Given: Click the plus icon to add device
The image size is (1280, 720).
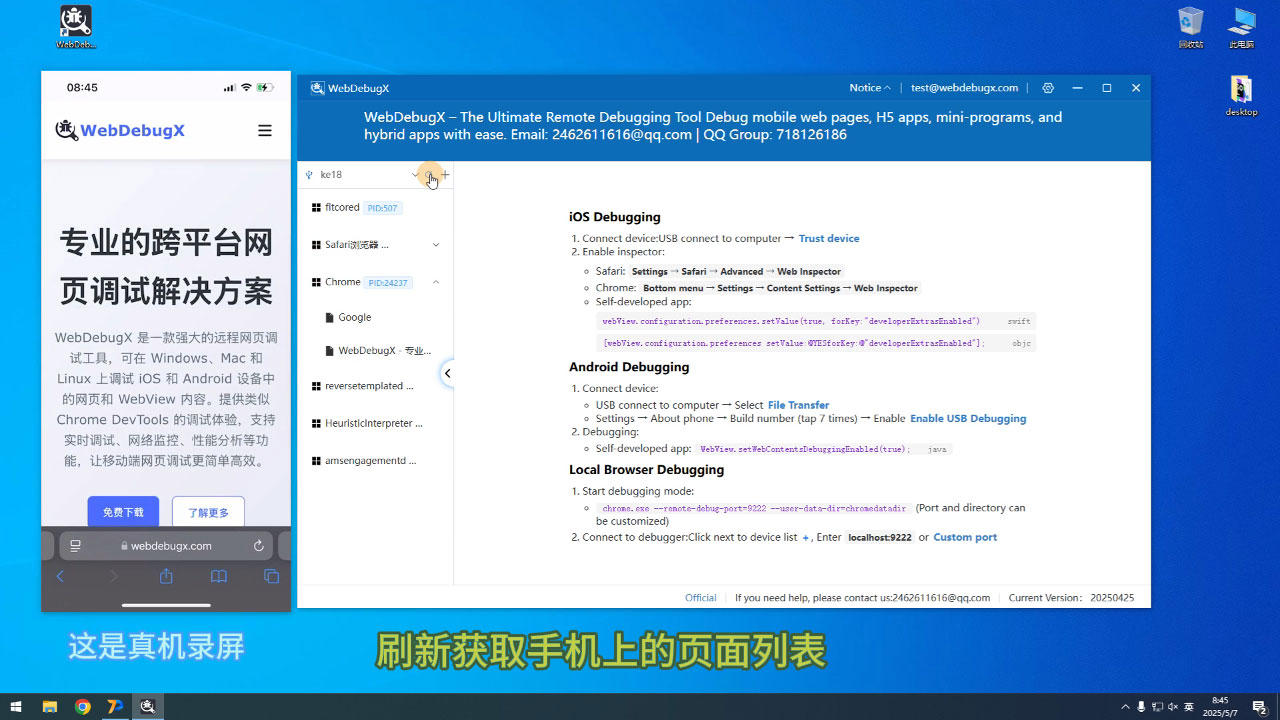Looking at the screenshot, I should pyautogui.click(x=446, y=174).
